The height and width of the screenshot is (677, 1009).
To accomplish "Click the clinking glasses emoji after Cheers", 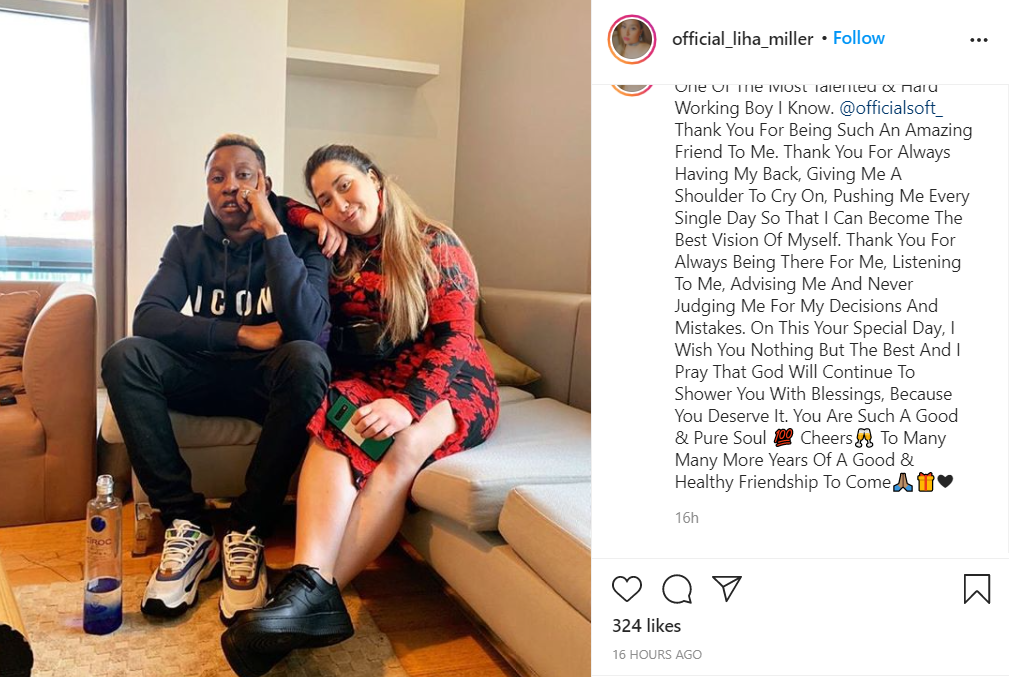I will [x=864, y=438].
